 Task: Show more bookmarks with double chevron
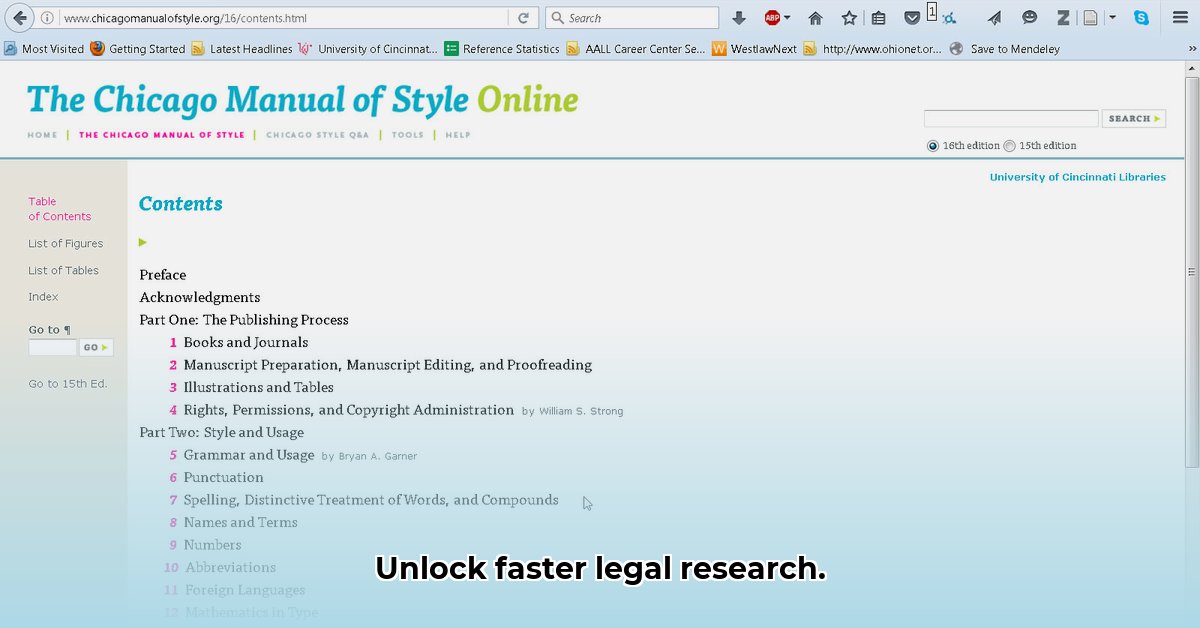[x=1190, y=48]
